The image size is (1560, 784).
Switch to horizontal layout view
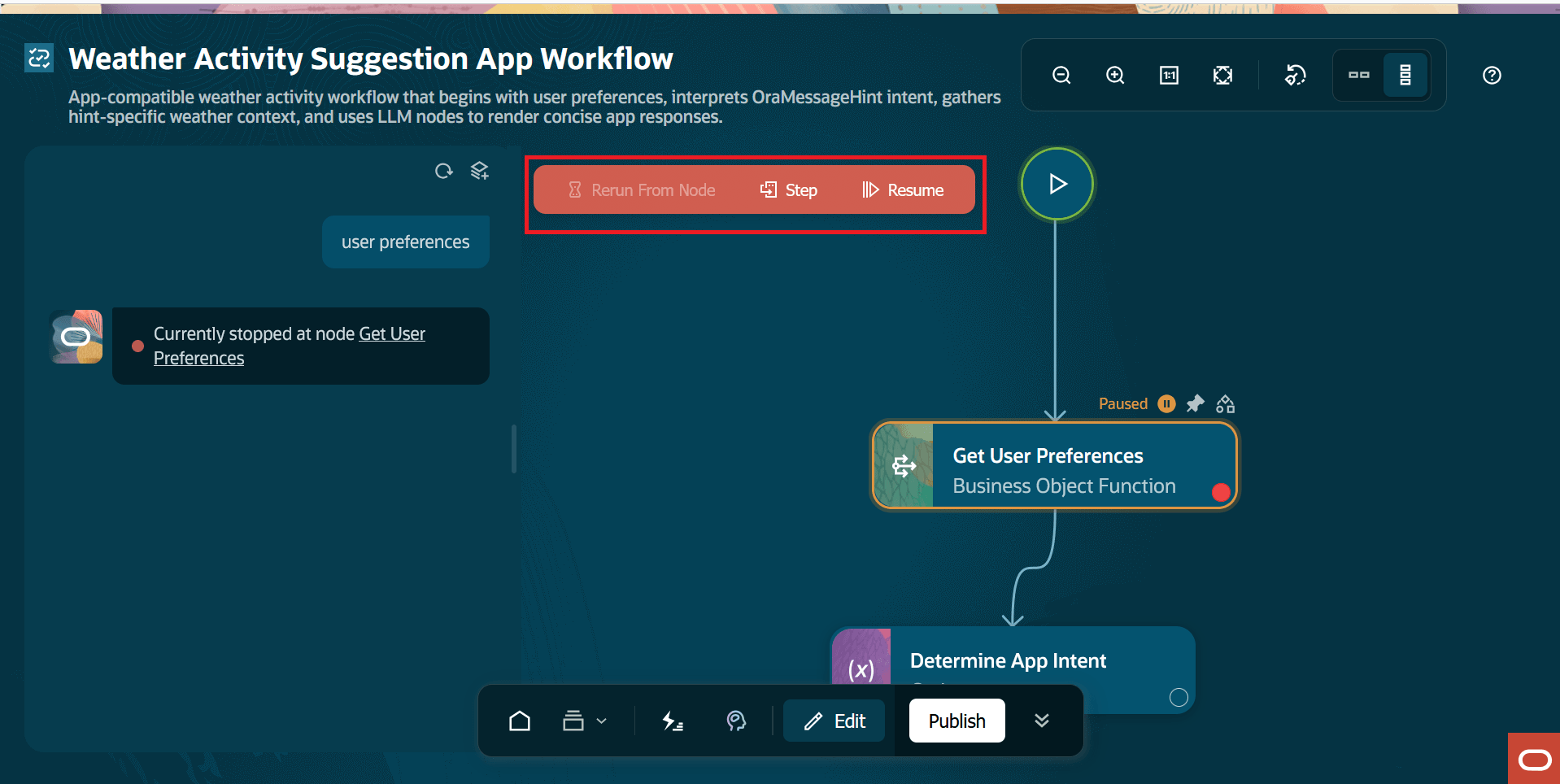click(1359, 76)
